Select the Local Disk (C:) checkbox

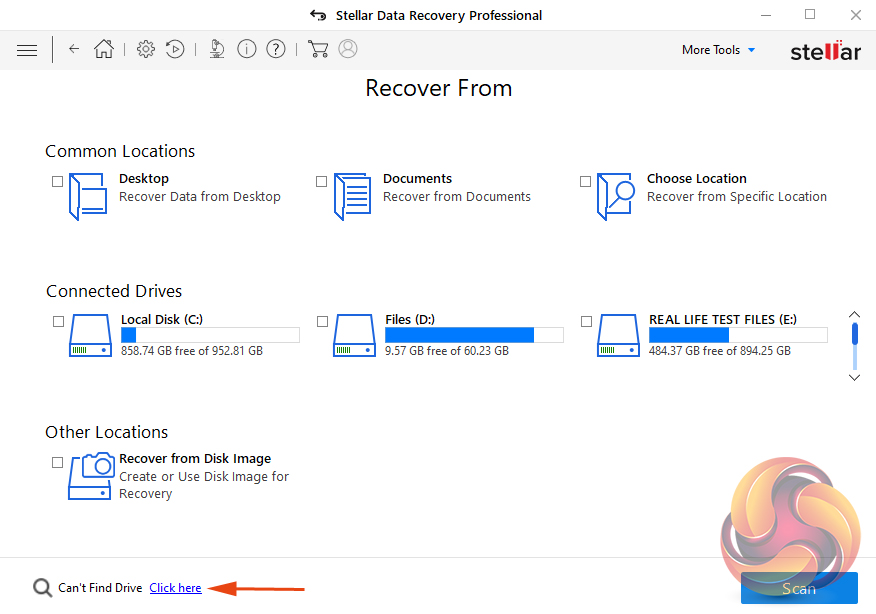[58, 321]
